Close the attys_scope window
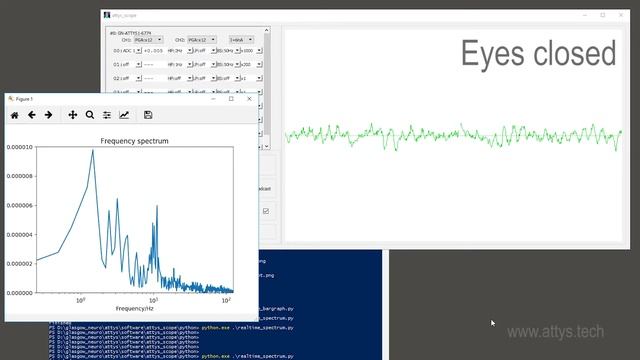640x360 pixels. coord(621,15)
